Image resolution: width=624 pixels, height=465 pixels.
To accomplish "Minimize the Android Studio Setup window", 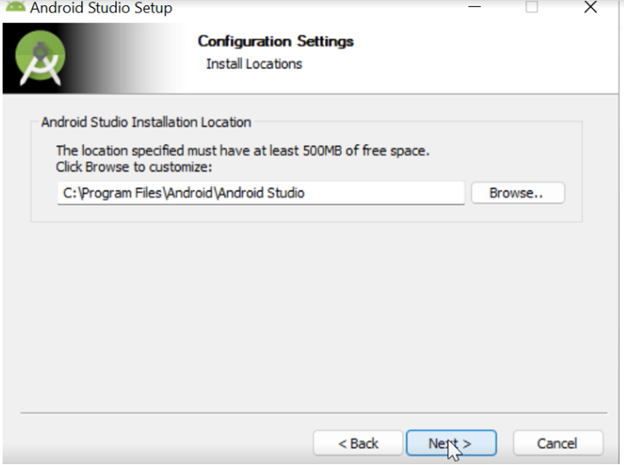I will click(473, 7).
